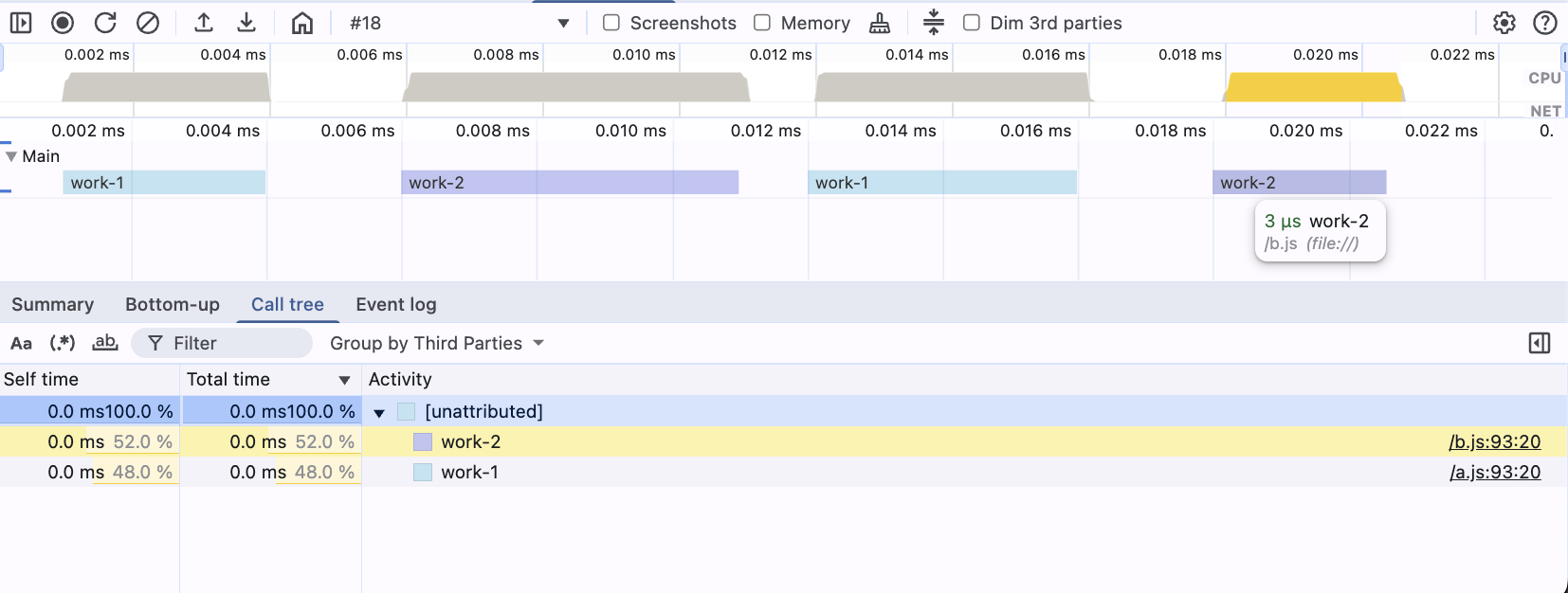Toggle regular expression filter option
Image resolution: width=1568 pixels, height=593 pixels.
[63, 343]
